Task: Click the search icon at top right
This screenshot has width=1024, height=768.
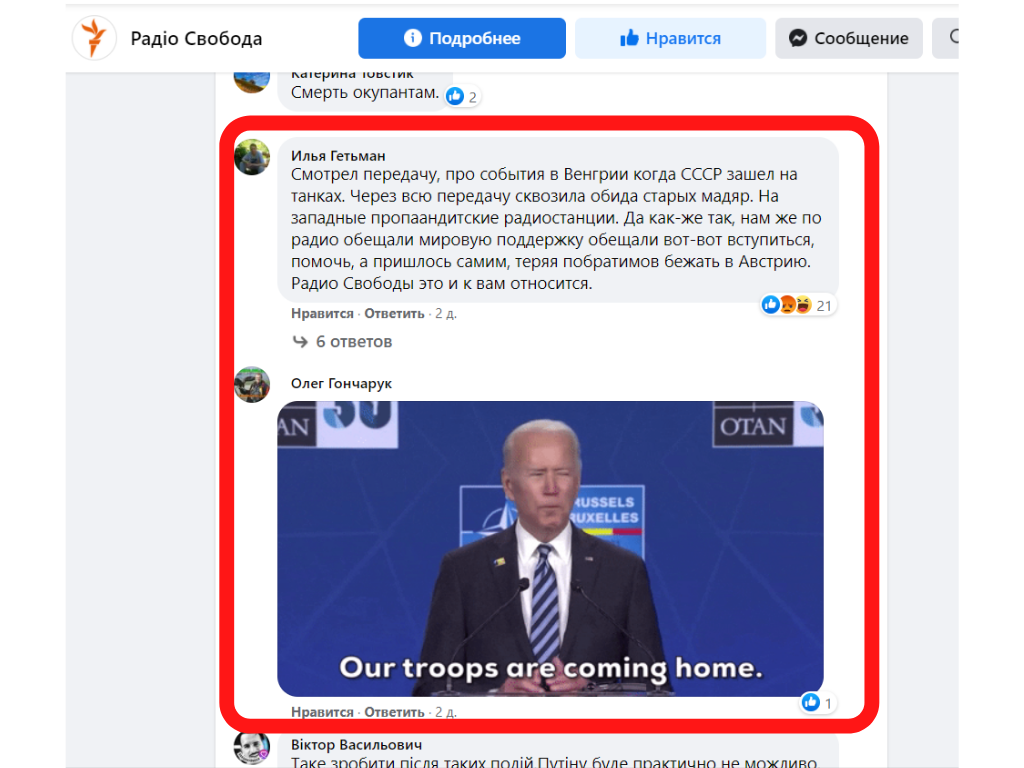Action: point(950,38)
